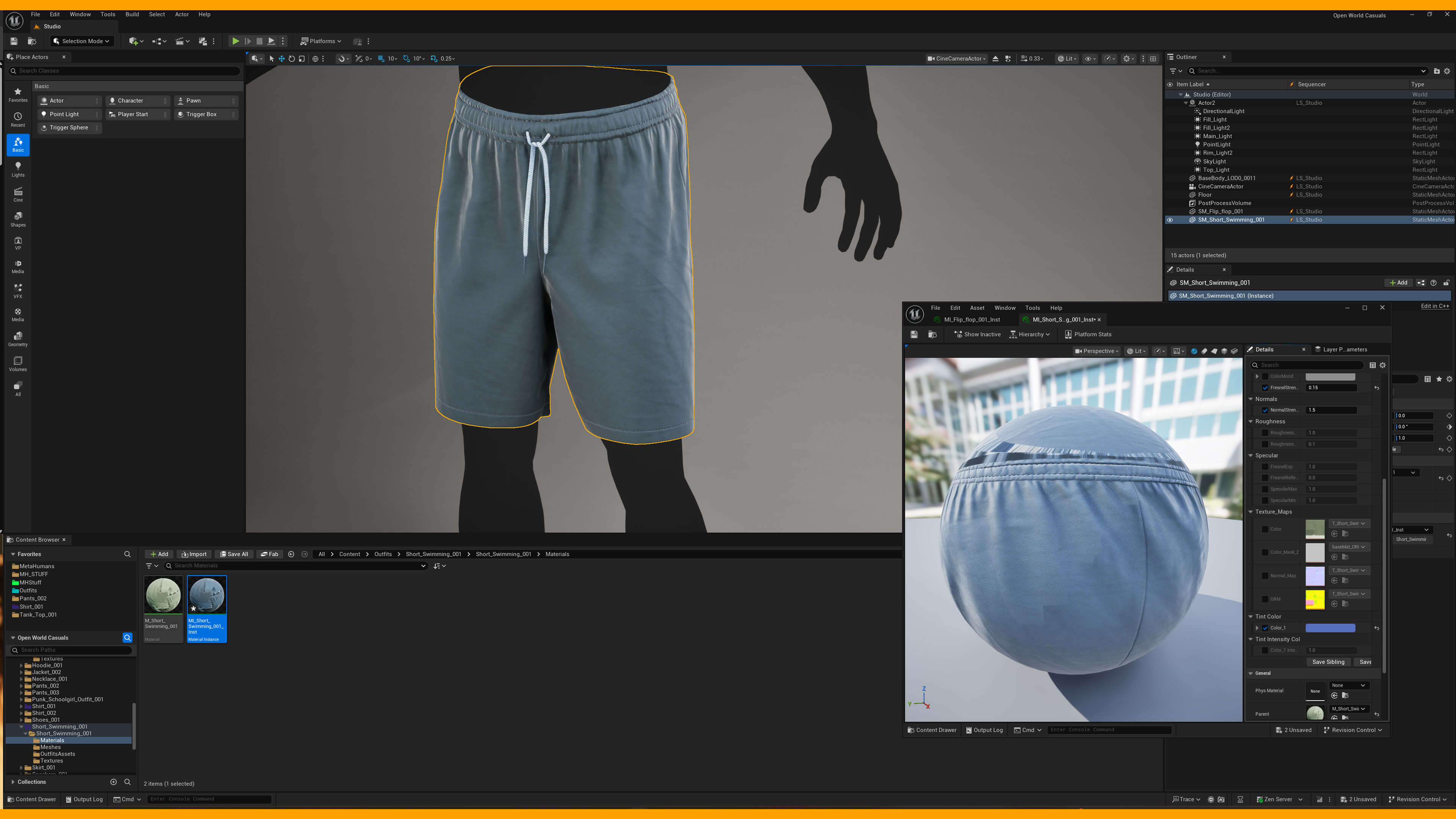Click the ColorMood gray swatch
1456x819 pixels.
tap(1330, 377)
